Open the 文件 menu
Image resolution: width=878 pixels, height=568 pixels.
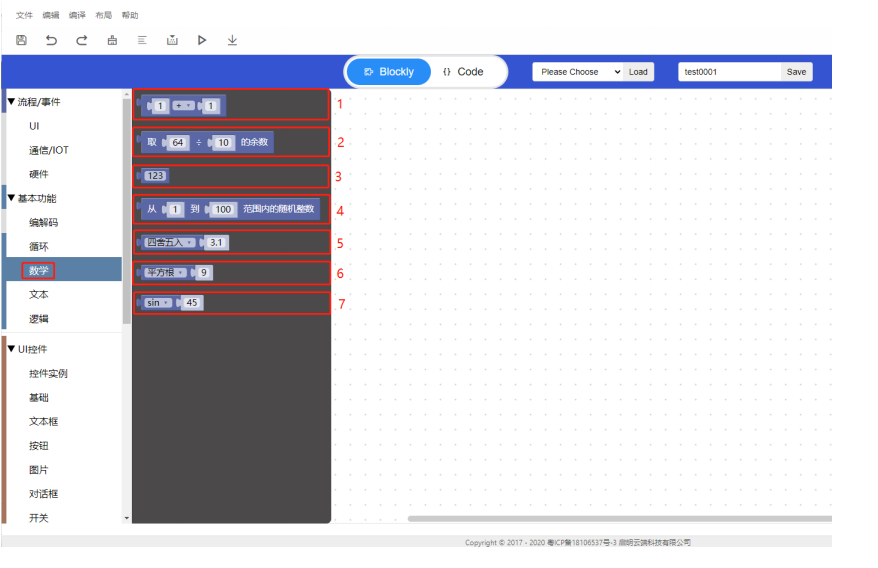click(24, 15)
